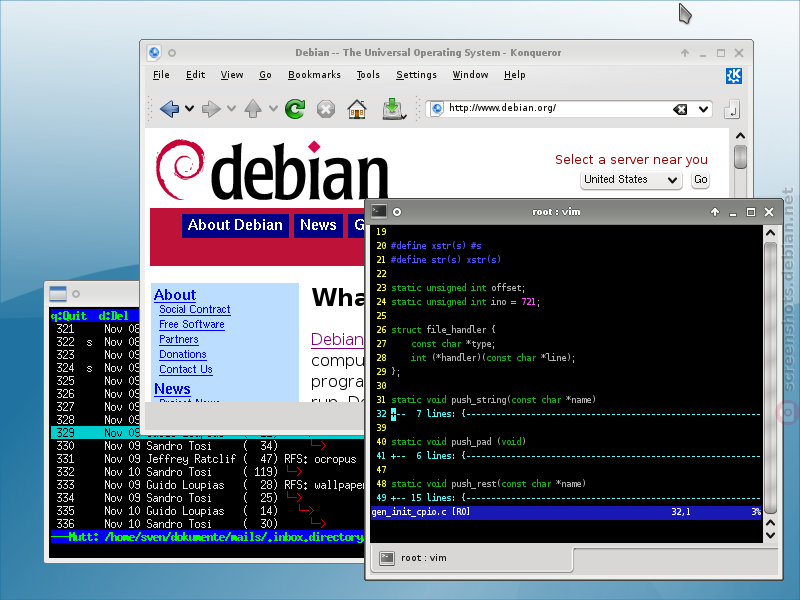Select Mutt message 331 from Jeffrey Ratclif
Screen dimensions: 800x600
[207, 459]
